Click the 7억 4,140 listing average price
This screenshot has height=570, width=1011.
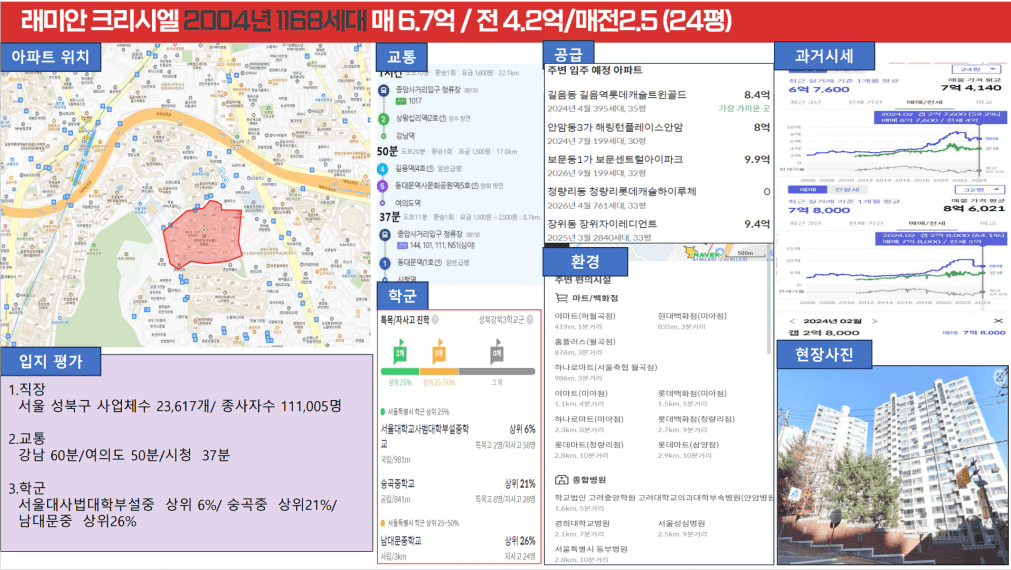pyautogui.click(x=970, y=88)
